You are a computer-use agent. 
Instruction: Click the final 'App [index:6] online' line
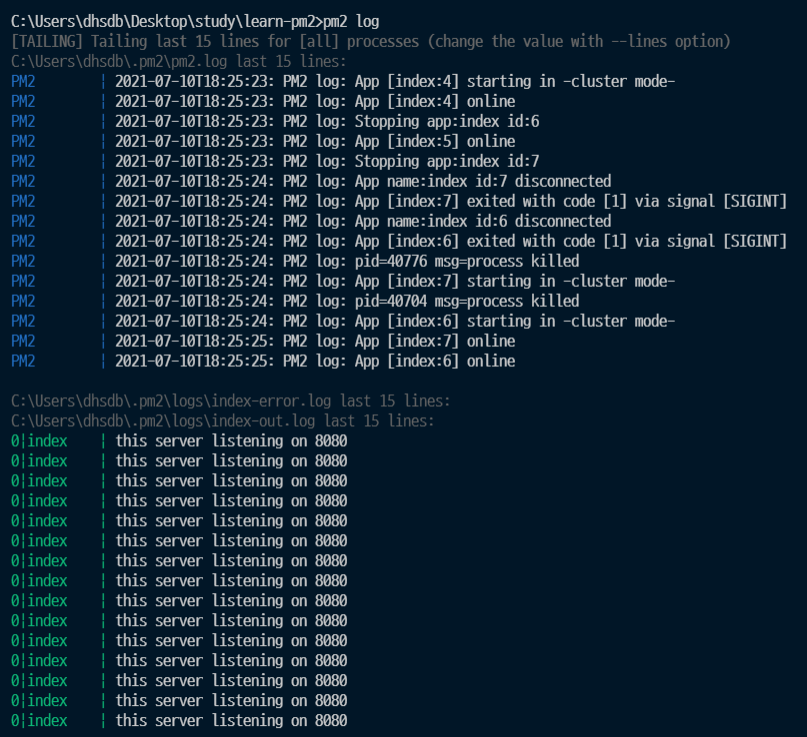(263, 361)
